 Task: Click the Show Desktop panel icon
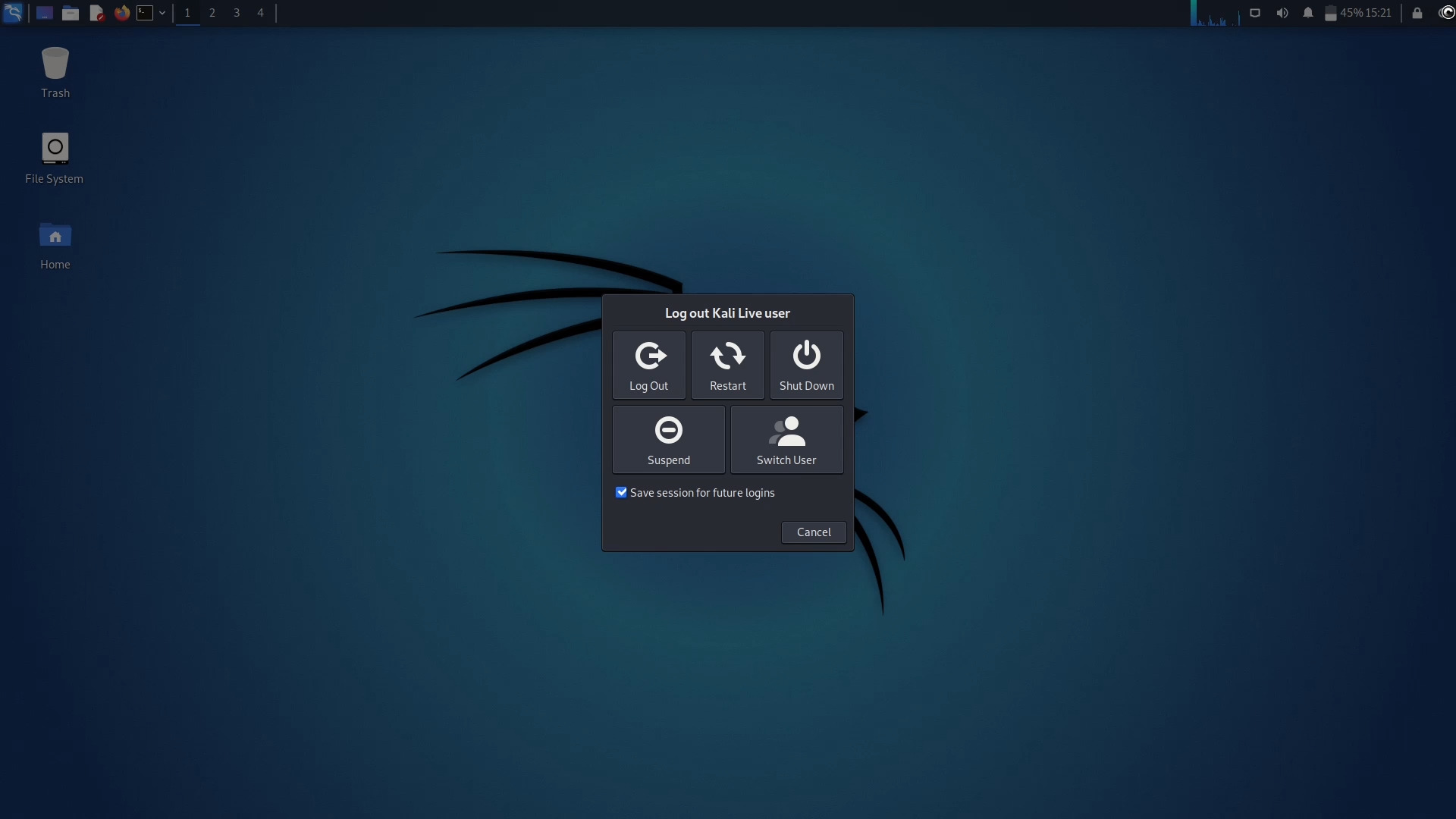(x=45, y=13)
